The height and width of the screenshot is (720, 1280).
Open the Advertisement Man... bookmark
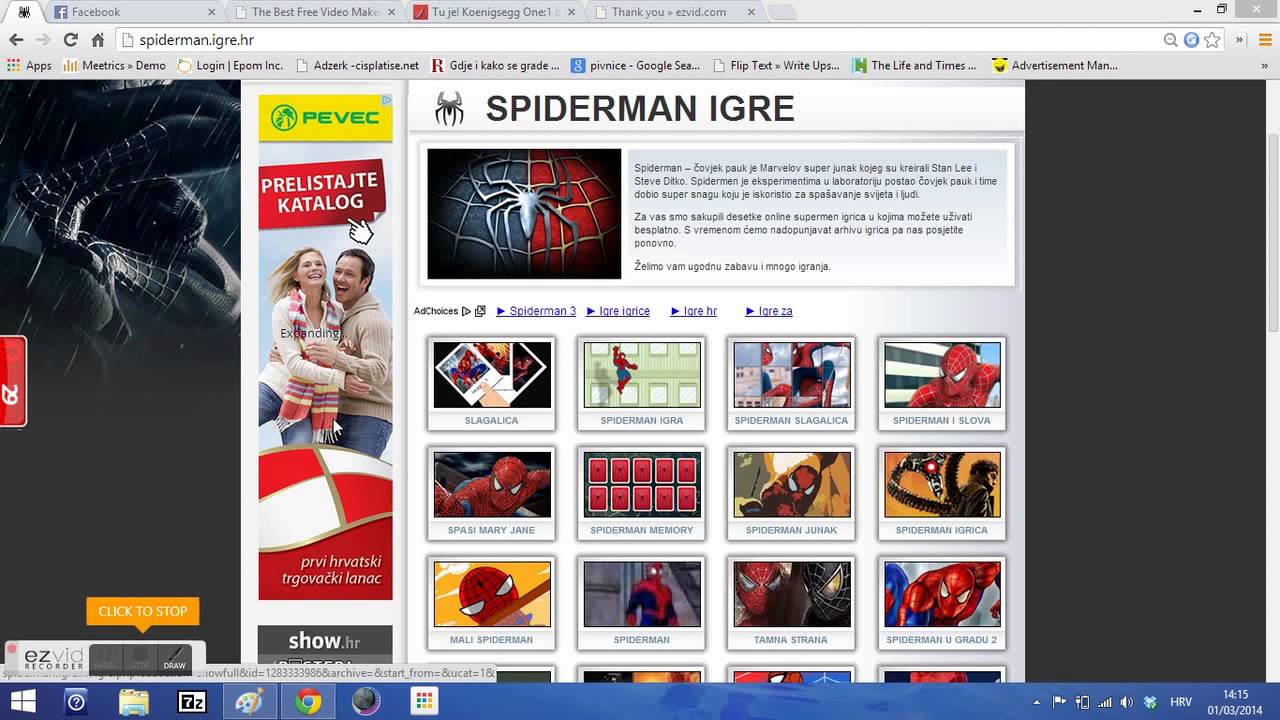(x=1054, y=65)
